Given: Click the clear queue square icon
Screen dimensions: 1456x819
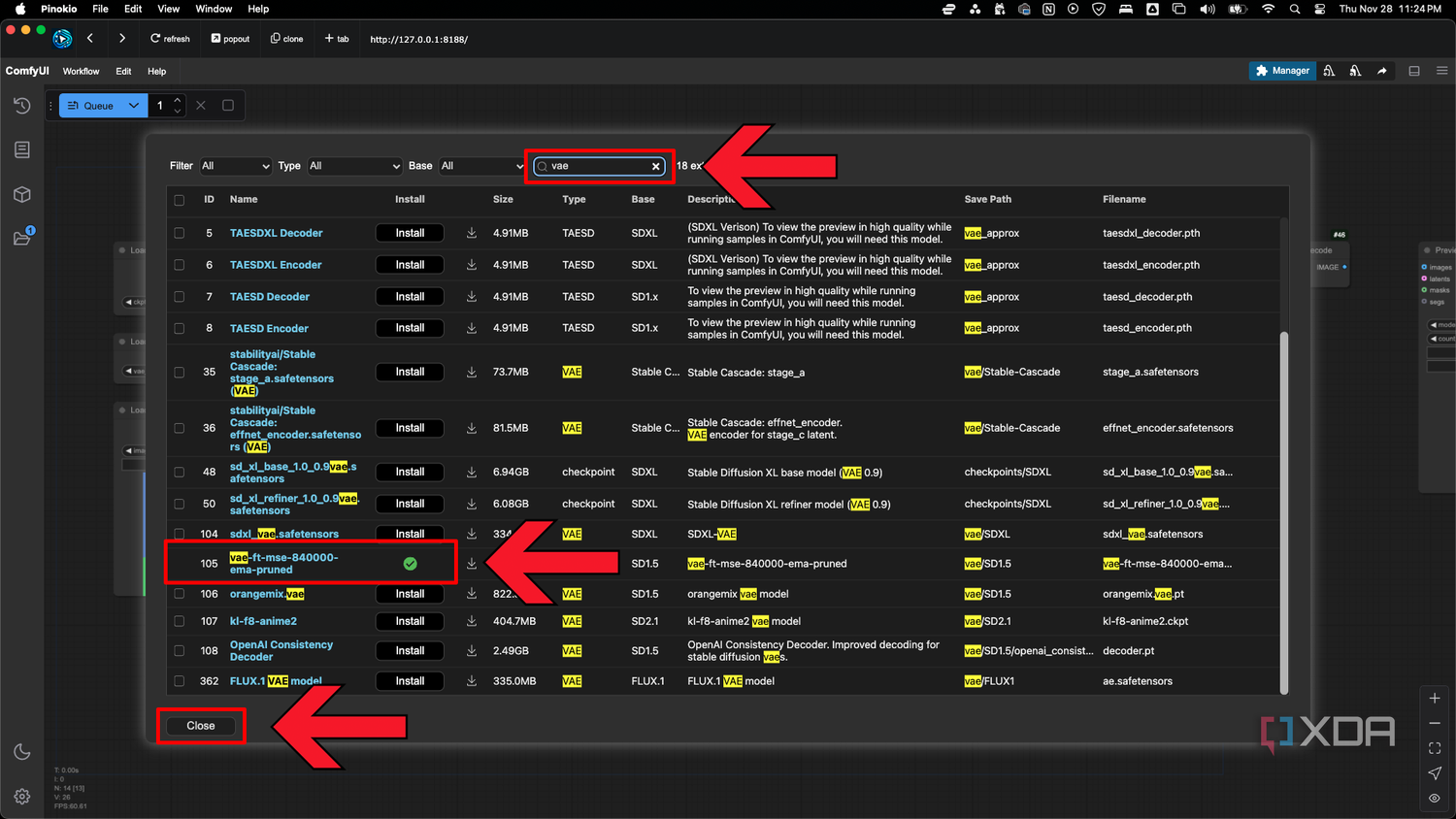Looking at the screenshot, I should coord(228,106).
